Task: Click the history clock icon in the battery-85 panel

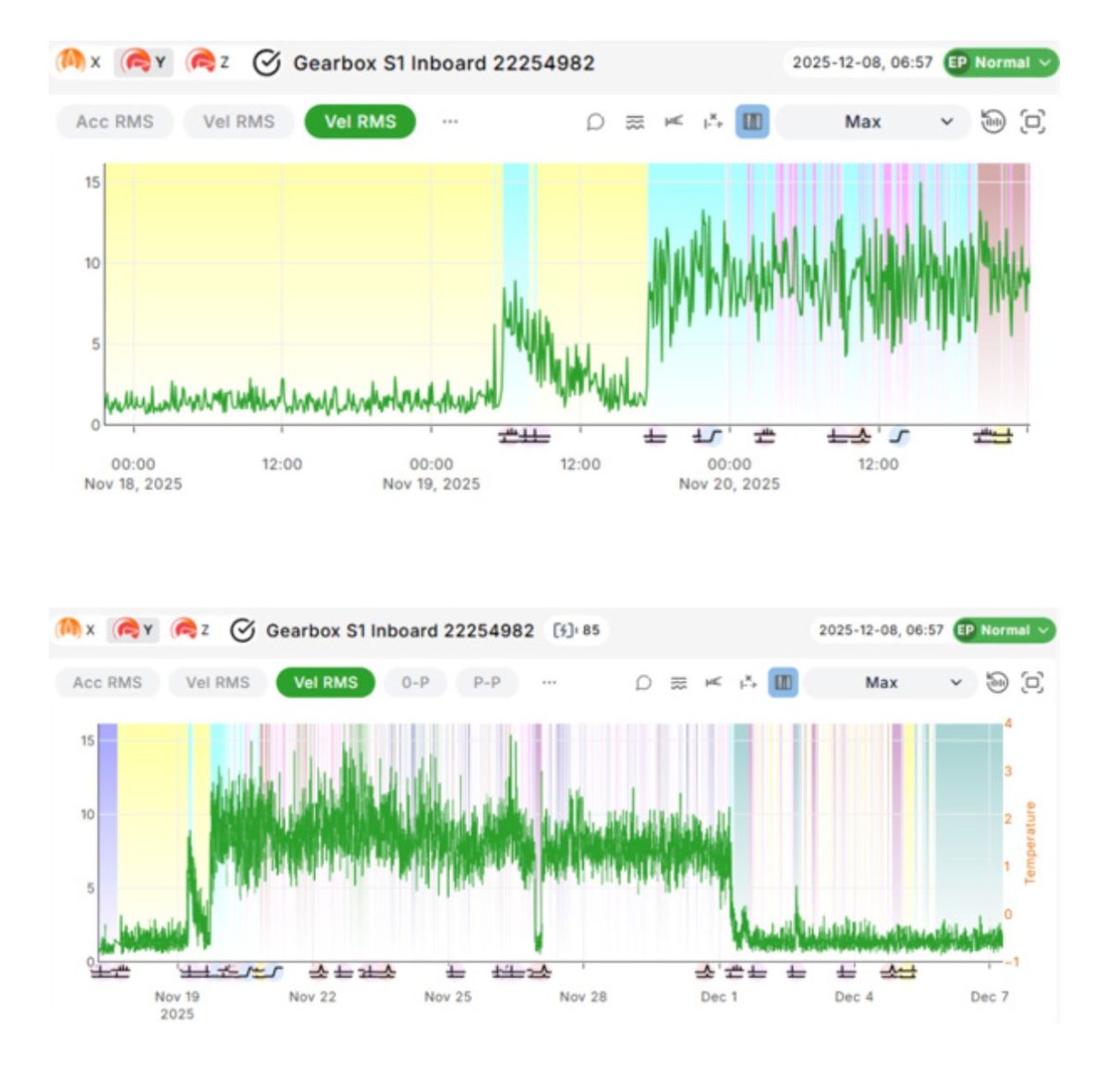Action: (x=997, y=683)
